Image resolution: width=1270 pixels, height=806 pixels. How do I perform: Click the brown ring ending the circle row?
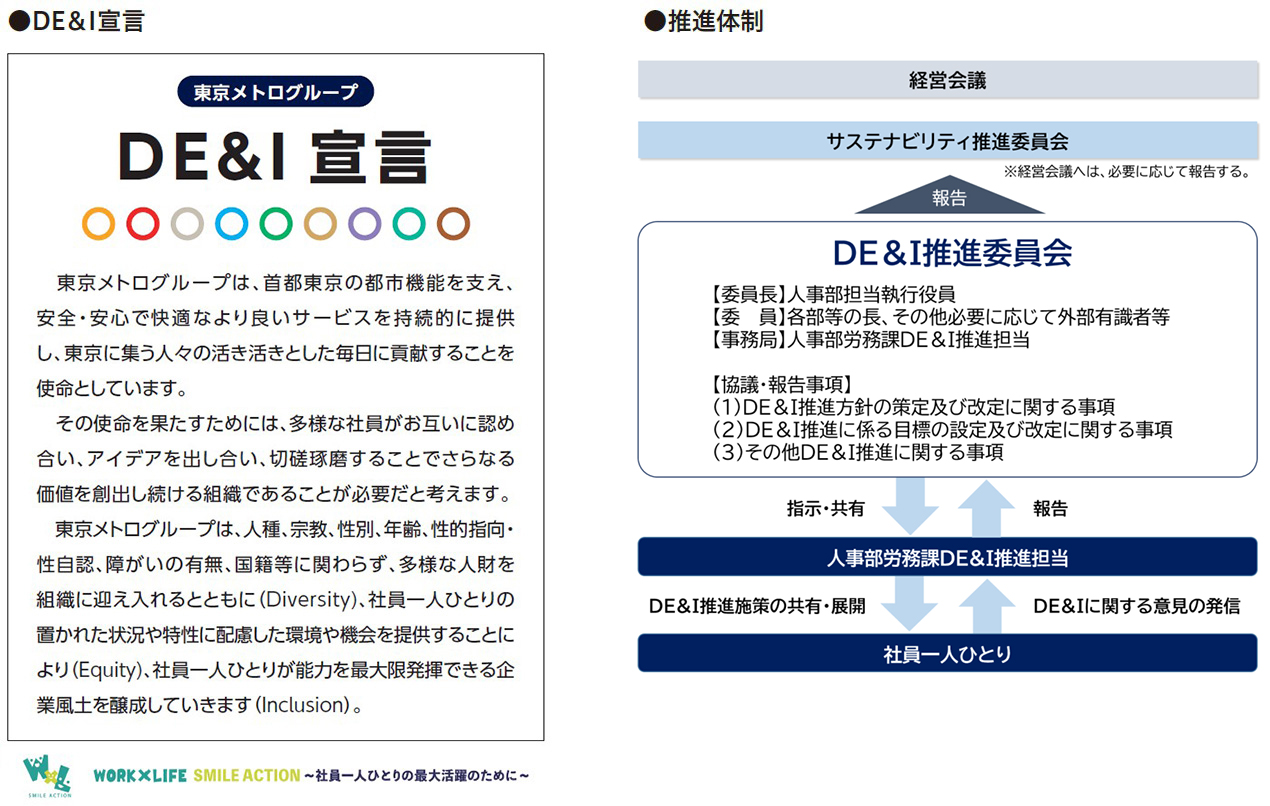tap(453, 223)
